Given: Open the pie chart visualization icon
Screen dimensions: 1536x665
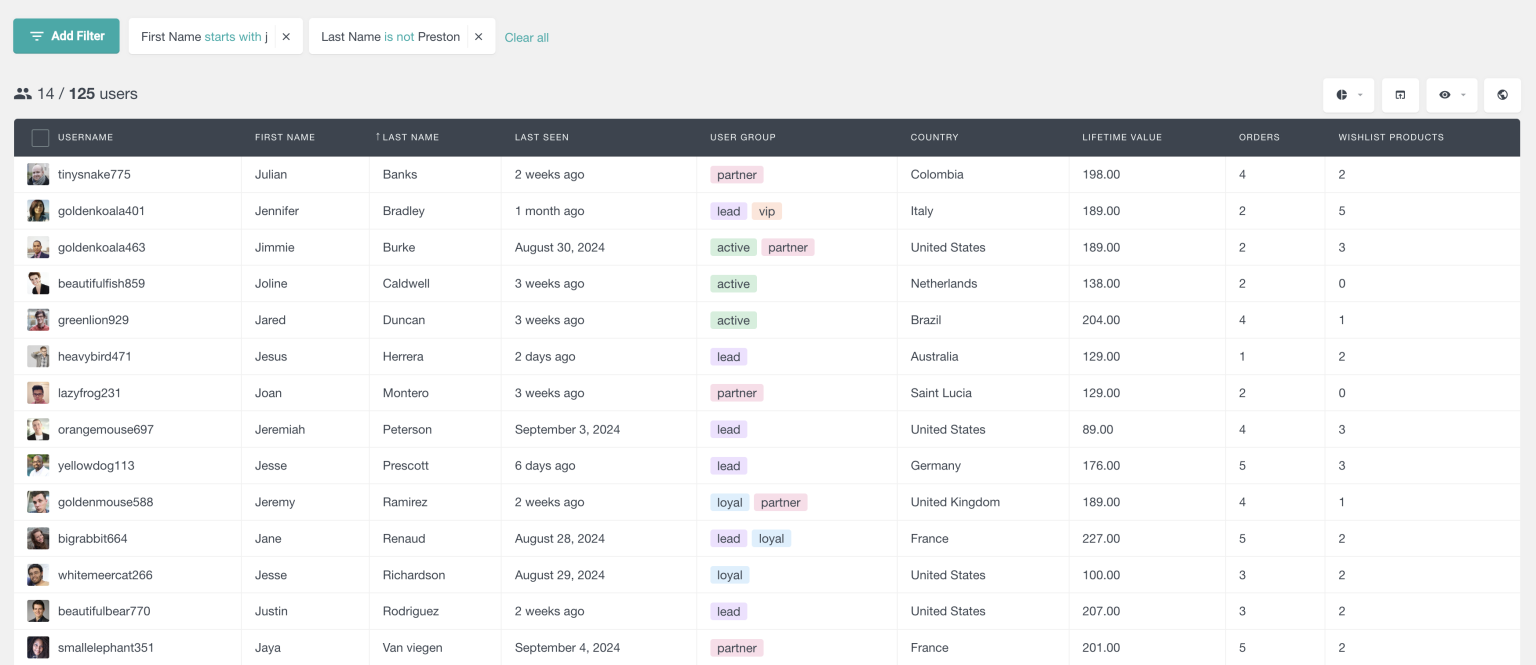Looking at the screenshot, I should pyautogui.click(x=1341, y=94).
